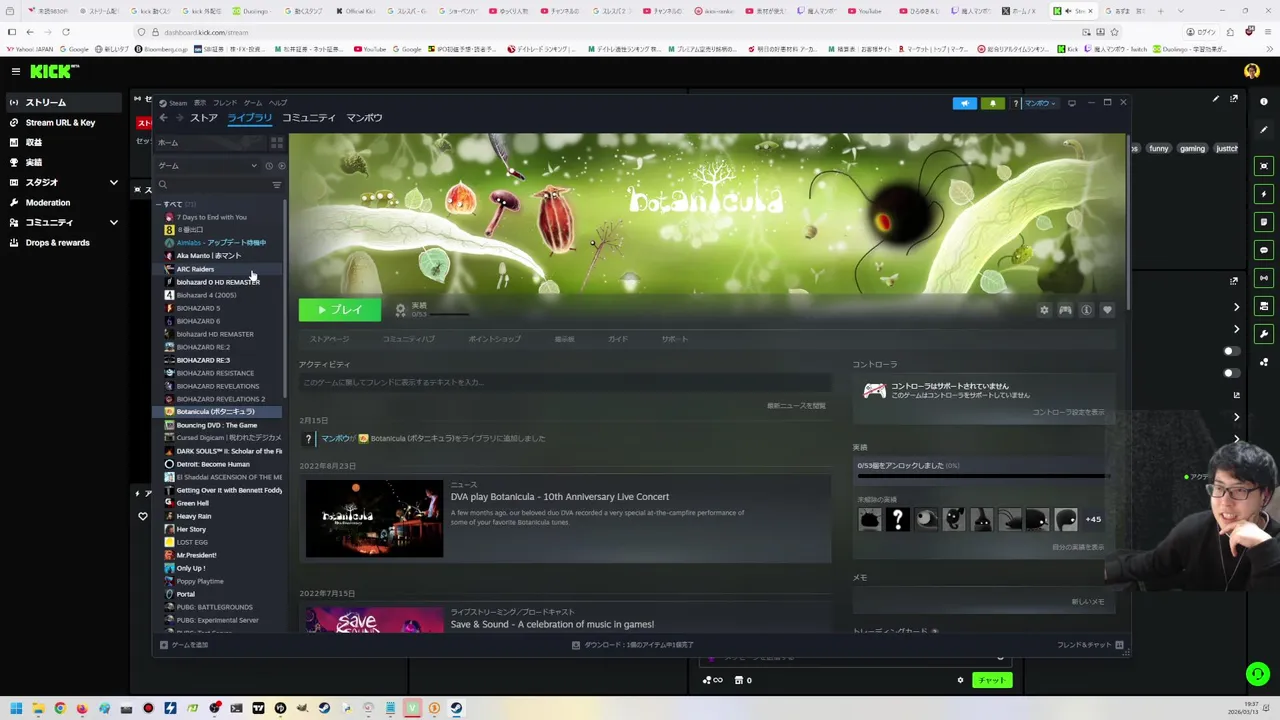Open the game info icon

coord(1086,310)
